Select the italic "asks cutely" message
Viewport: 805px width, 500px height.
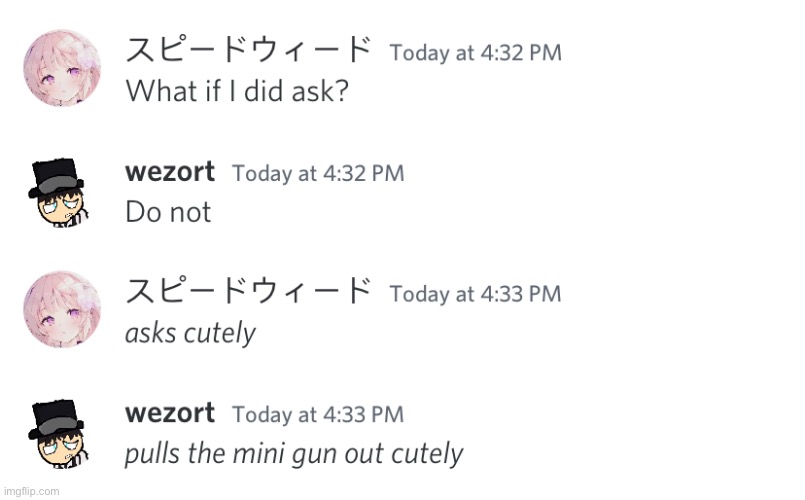190,333
